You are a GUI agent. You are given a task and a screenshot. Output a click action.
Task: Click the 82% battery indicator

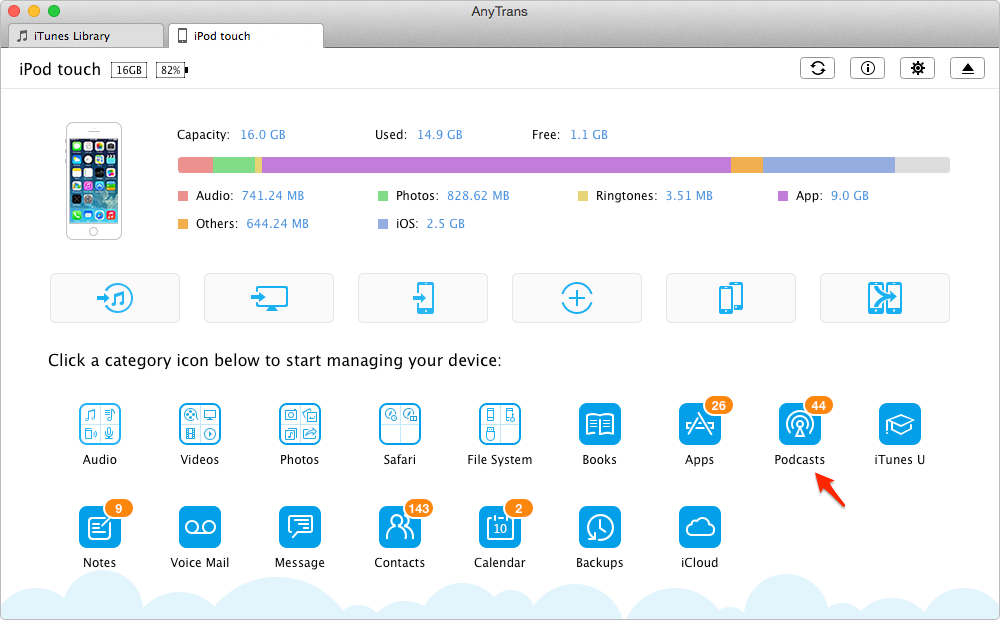tap(172, 70)
